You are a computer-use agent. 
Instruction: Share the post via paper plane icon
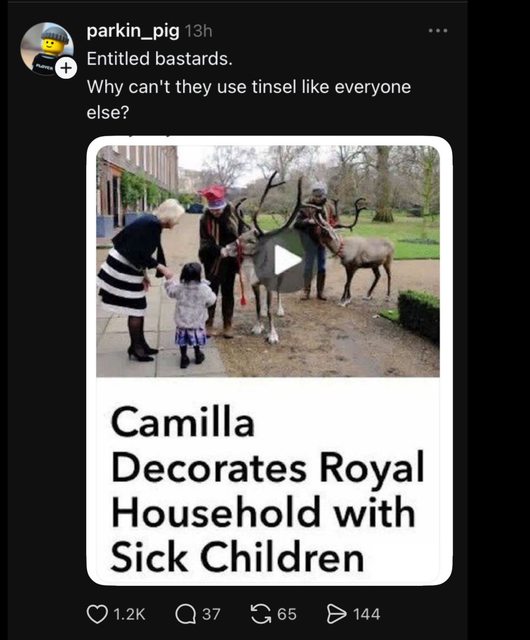pos(336,614)
